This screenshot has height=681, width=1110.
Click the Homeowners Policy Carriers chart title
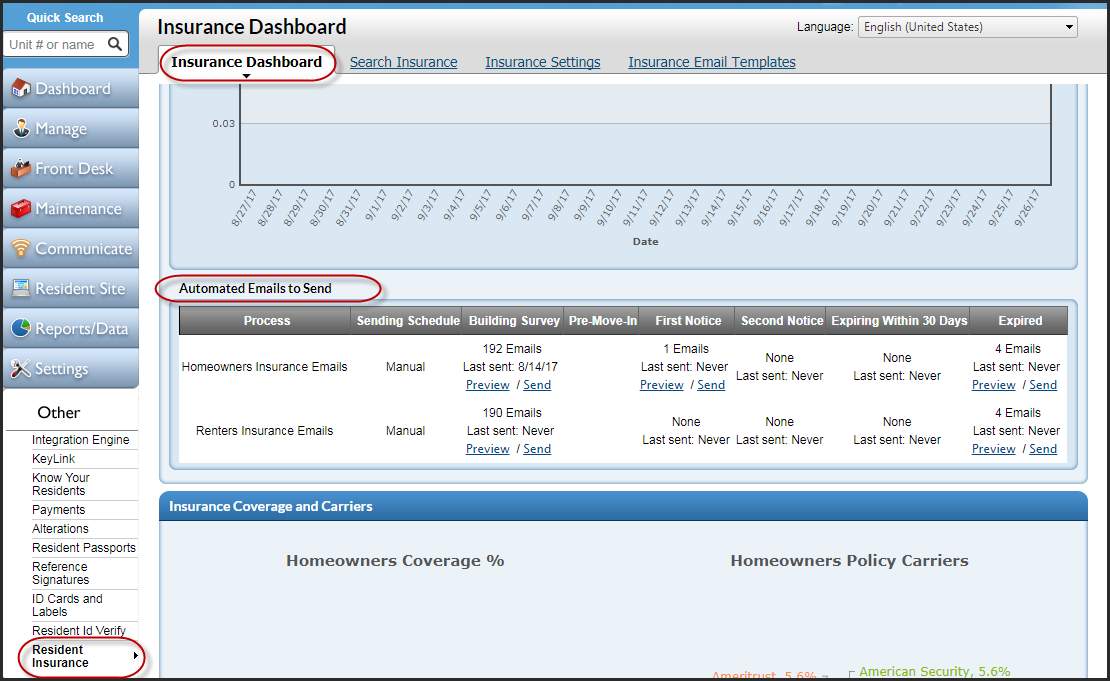click(x=849, y=561)
